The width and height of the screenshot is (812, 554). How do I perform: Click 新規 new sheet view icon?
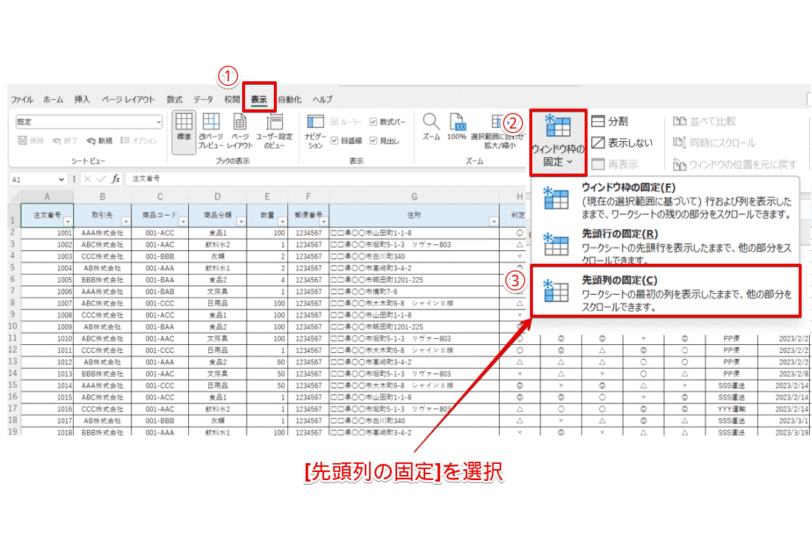tap(99, 140)
